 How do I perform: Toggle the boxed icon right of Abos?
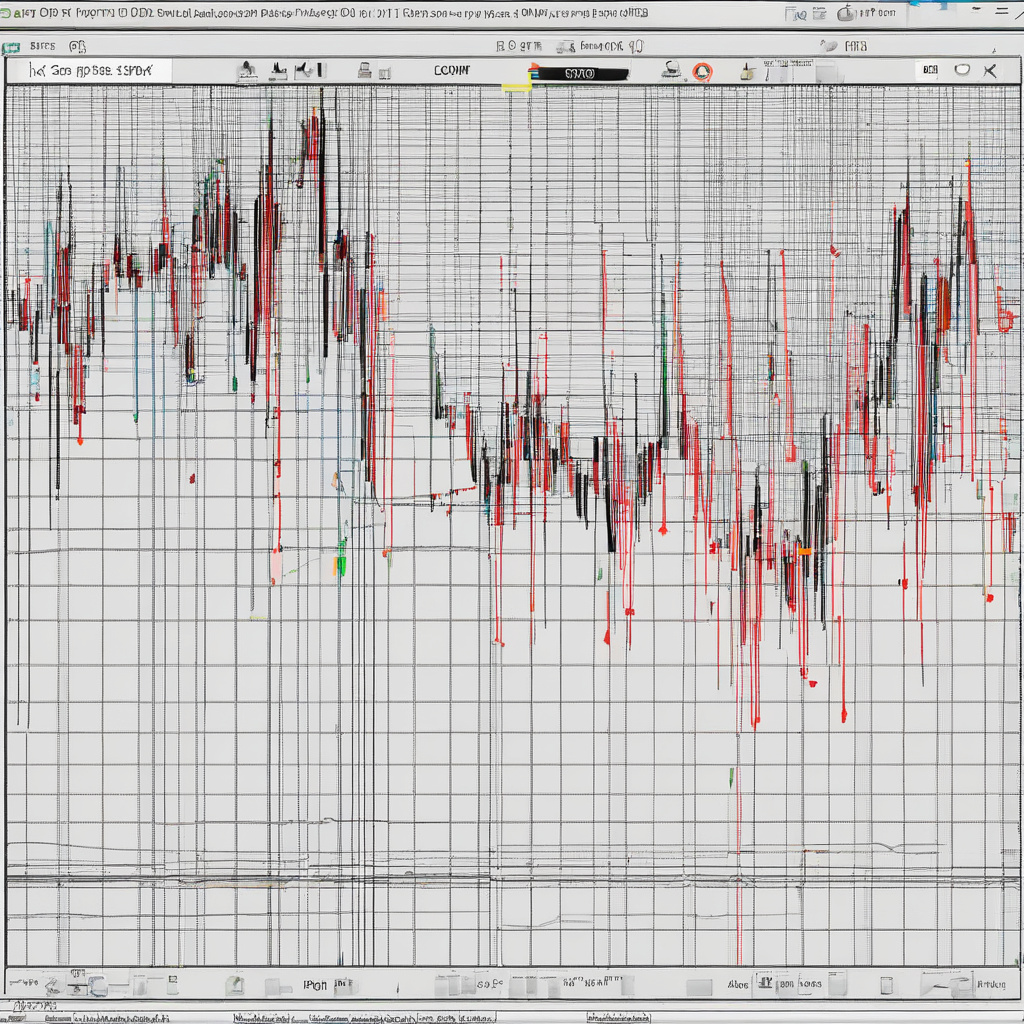(764, 984)
